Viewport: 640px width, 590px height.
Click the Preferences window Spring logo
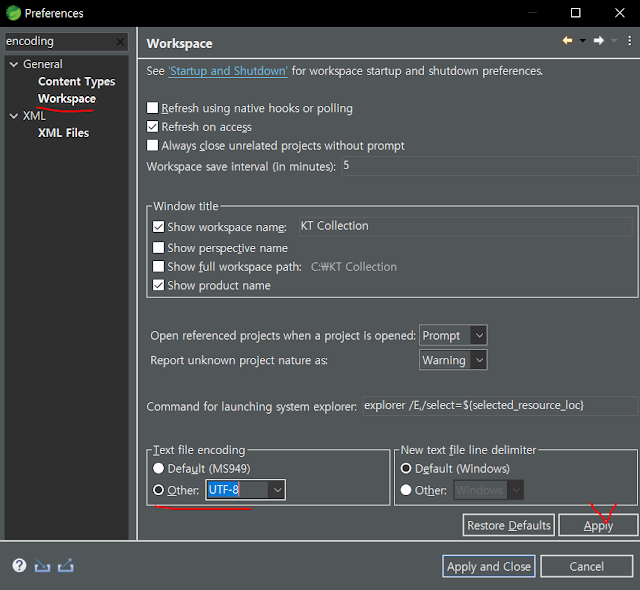tap(13, 13)
